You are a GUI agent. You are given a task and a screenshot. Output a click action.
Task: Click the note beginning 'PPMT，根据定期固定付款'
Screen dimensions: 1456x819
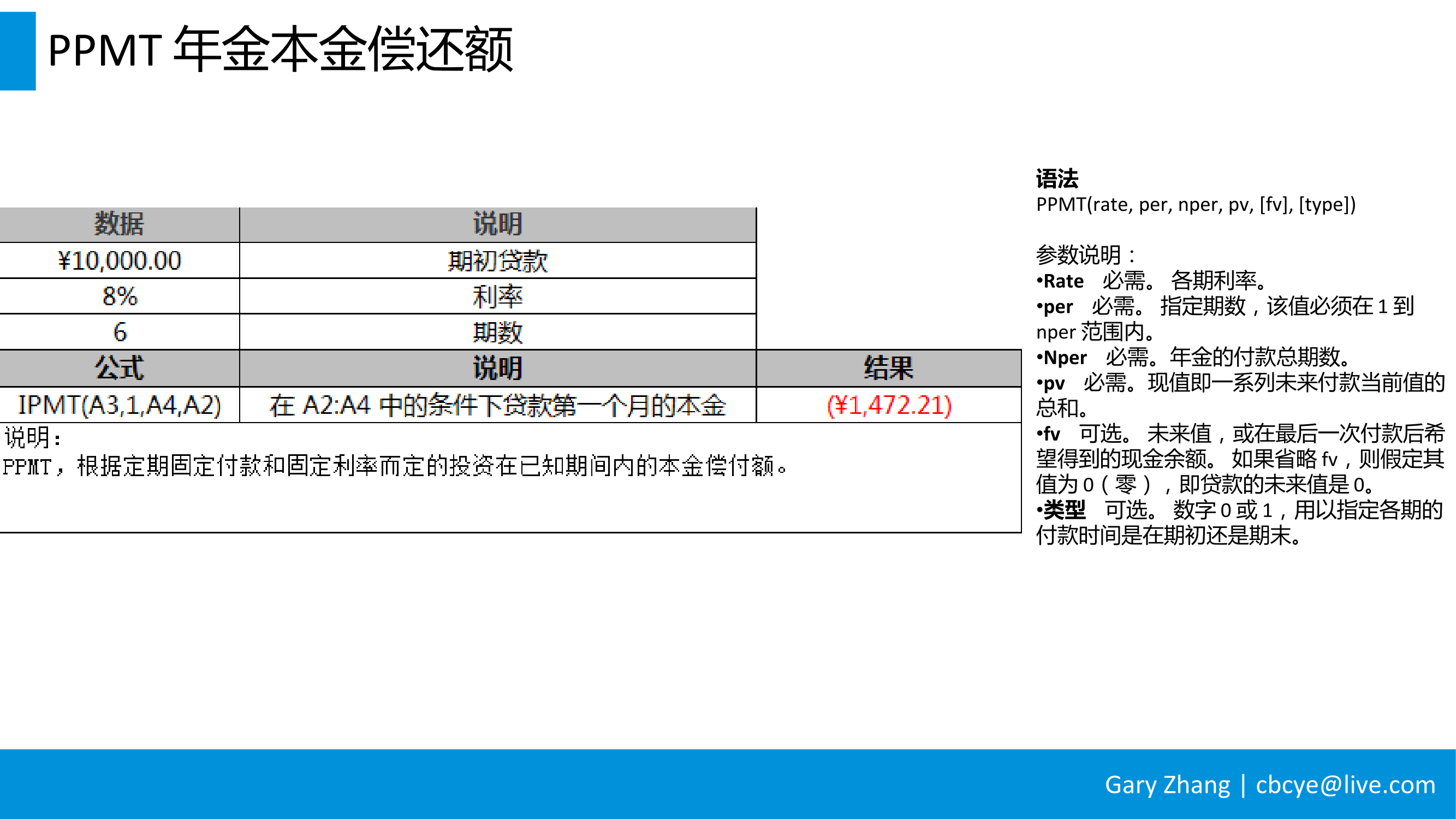pos(395,466)
